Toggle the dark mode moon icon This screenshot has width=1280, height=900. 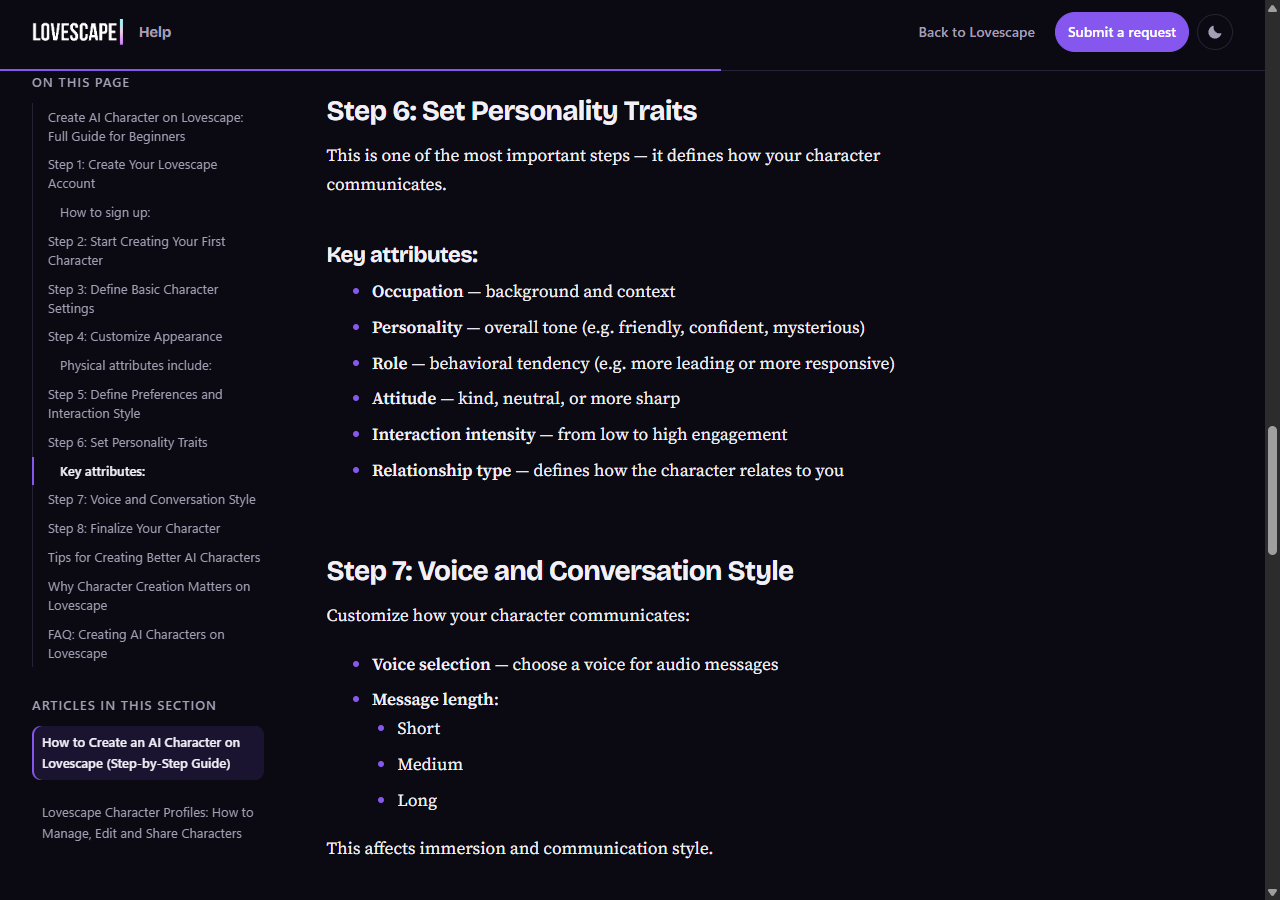pyautogui.click(x=1215, y=32)
